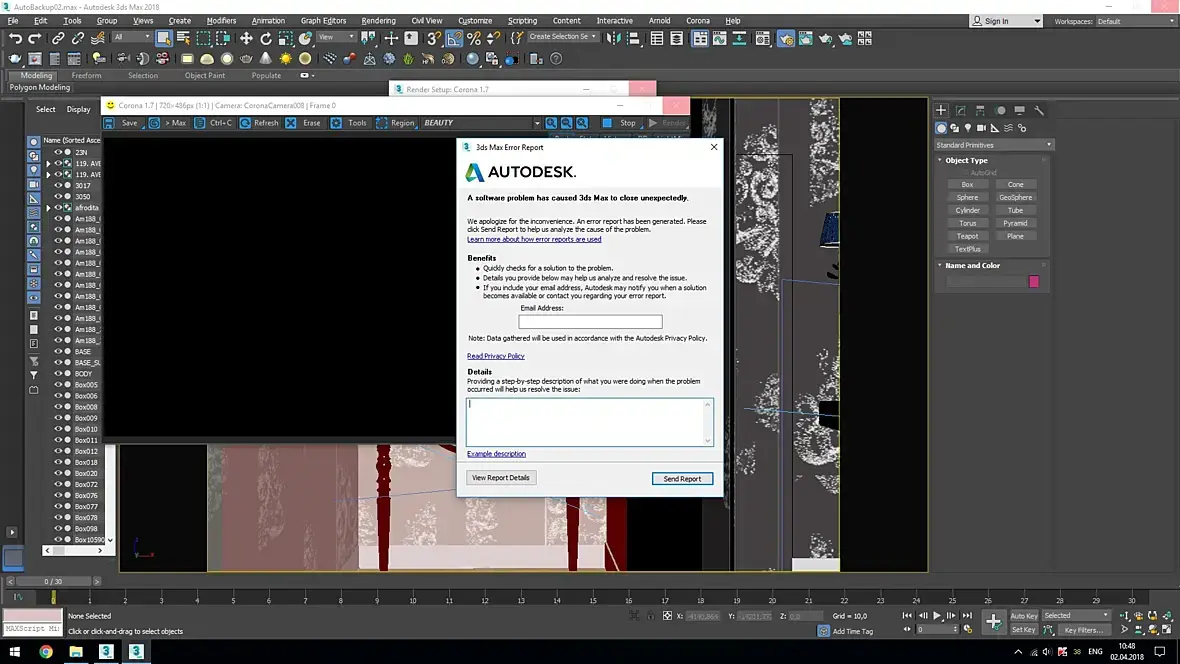Open Select by Name list icon
The height and width of the screenshot is (664, 1180).
(x=183, y=38)
